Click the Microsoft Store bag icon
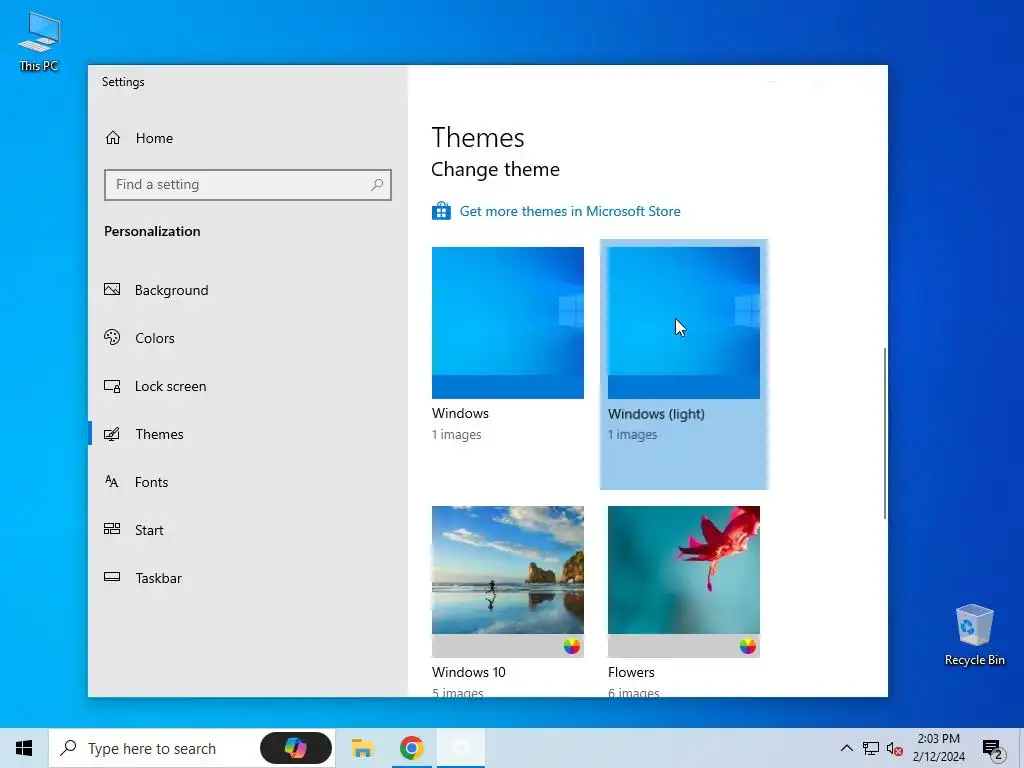 coord(441,211)
